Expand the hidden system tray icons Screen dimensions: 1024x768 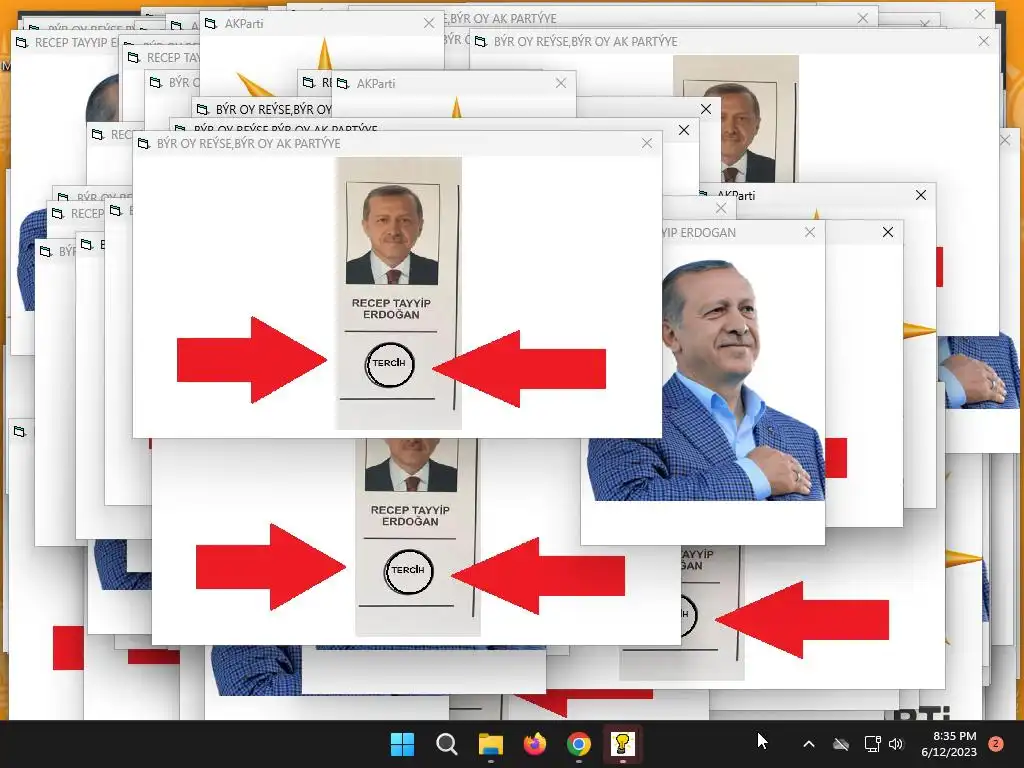click(x=808, y=744)
